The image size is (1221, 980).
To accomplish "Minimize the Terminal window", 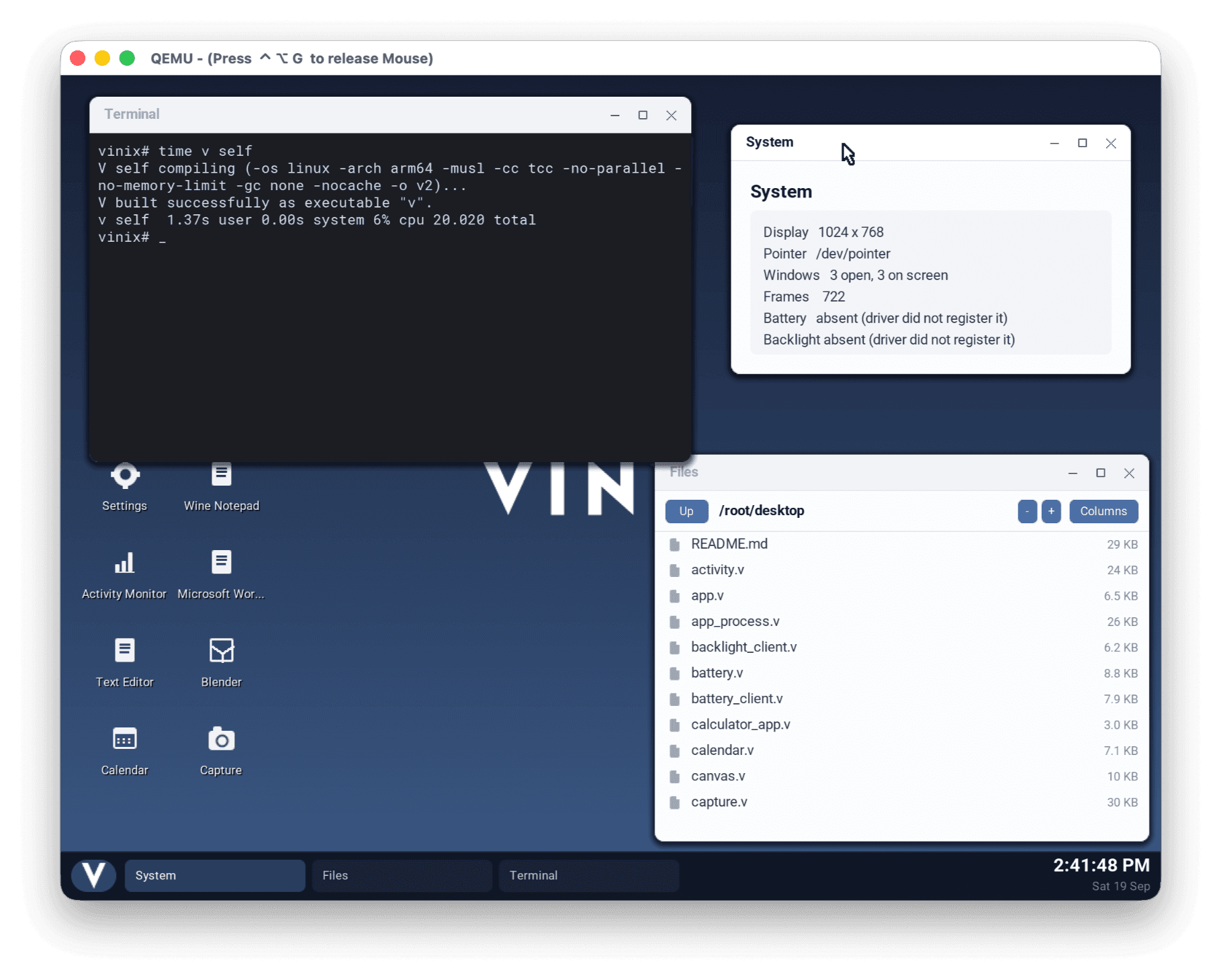I will click(x=615, y=116).
